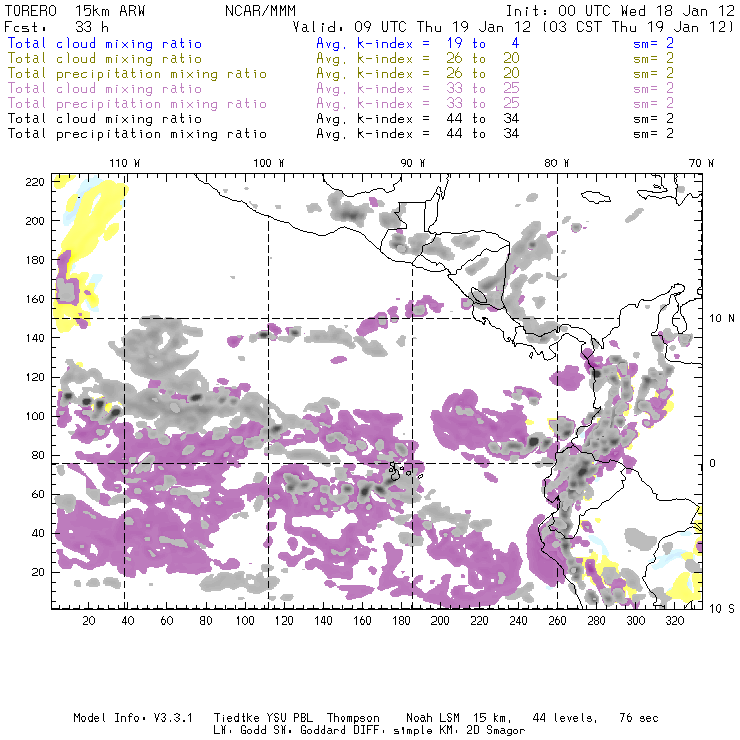Click the blue 'sm= 2' value in the first legend row
Viewport: 740px width, 740px height.
653,44
